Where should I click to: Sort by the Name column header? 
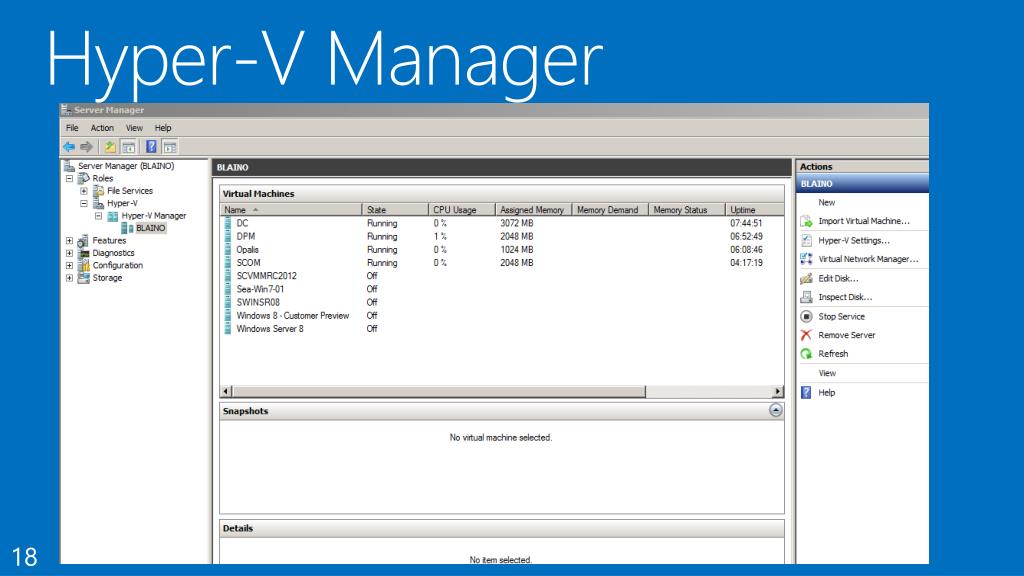click(x=291, y=210)
